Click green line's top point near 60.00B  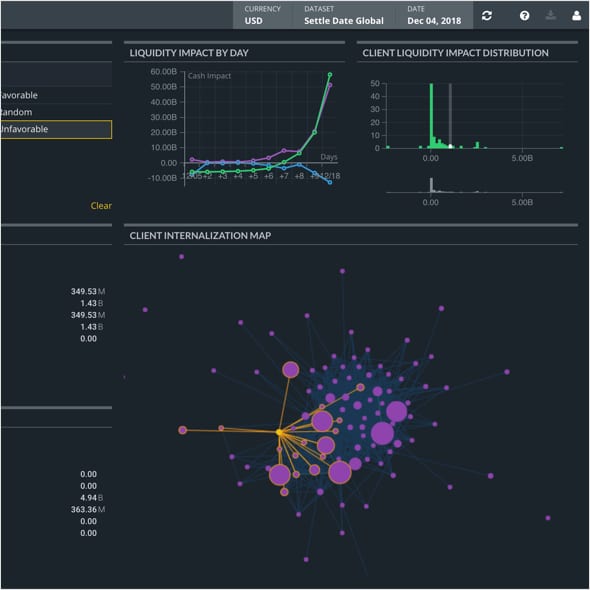(330, 75)
